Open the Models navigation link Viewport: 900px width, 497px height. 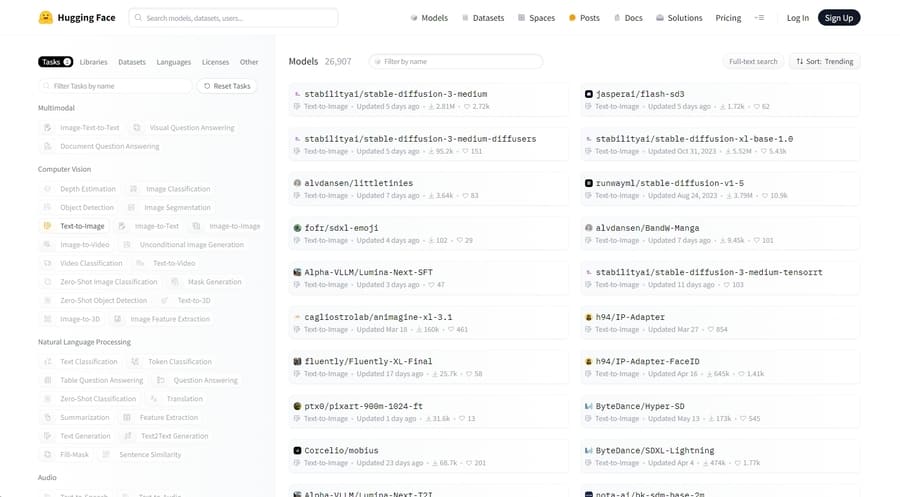429,18
